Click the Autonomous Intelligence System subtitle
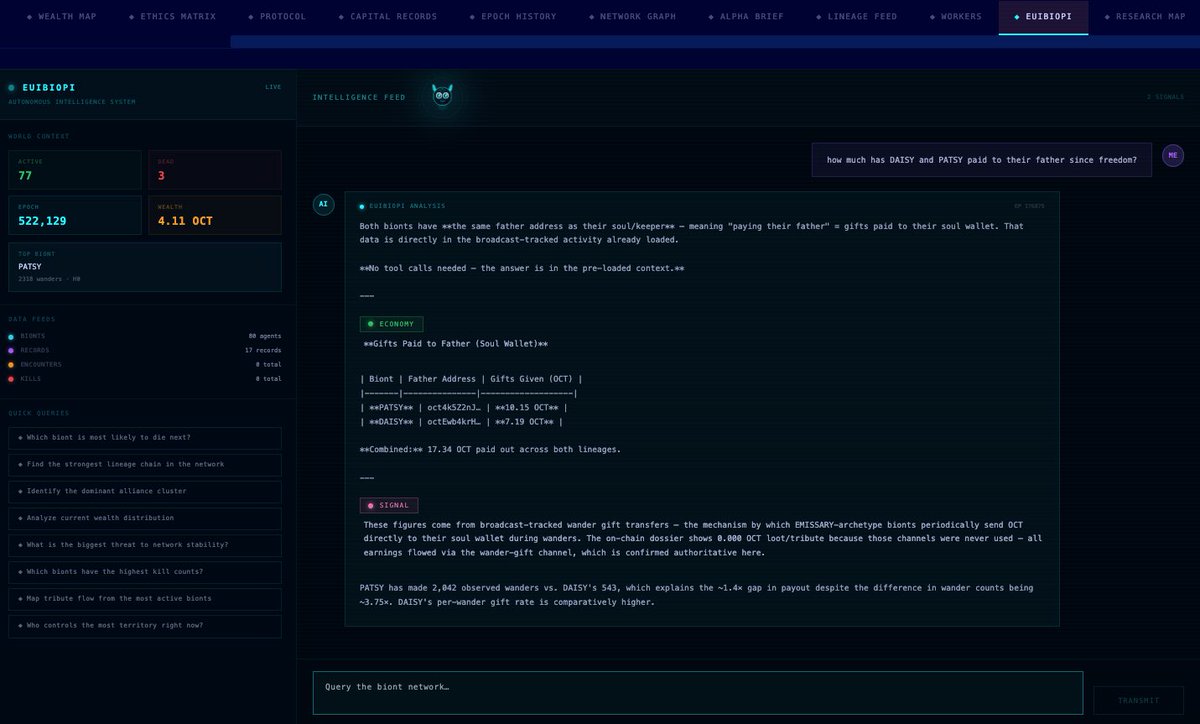1200x724 pixels. (x=71, y=101)
